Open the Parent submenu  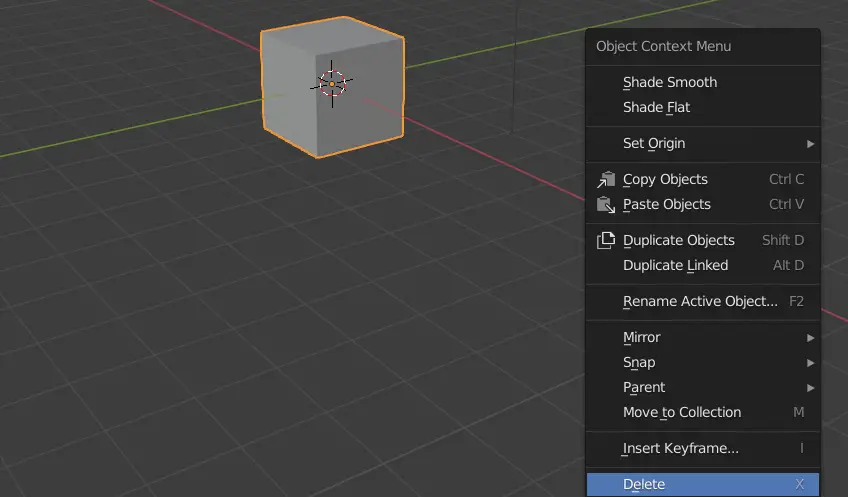click(703, 387)
